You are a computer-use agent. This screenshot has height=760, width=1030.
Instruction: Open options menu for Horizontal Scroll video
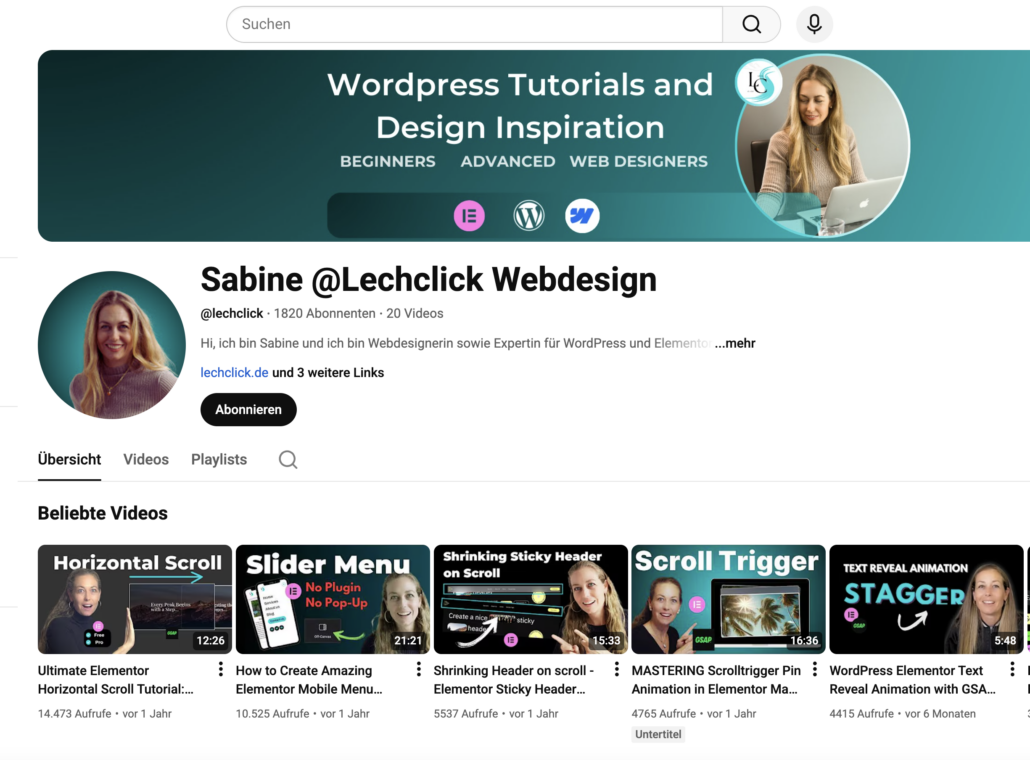pyautogui.click(x=221, y=670)
